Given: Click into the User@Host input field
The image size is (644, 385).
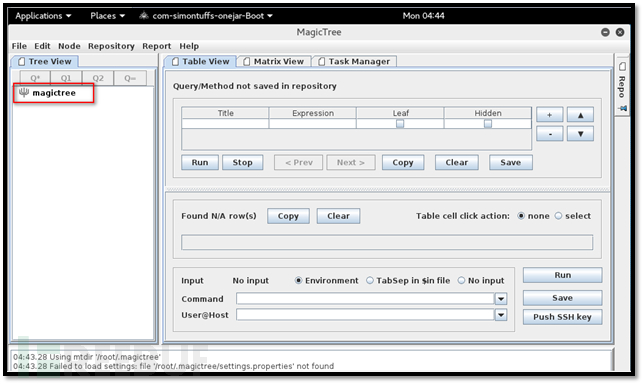Looking at the screenshot, I should pyautogui.click(x=365, y=315).
